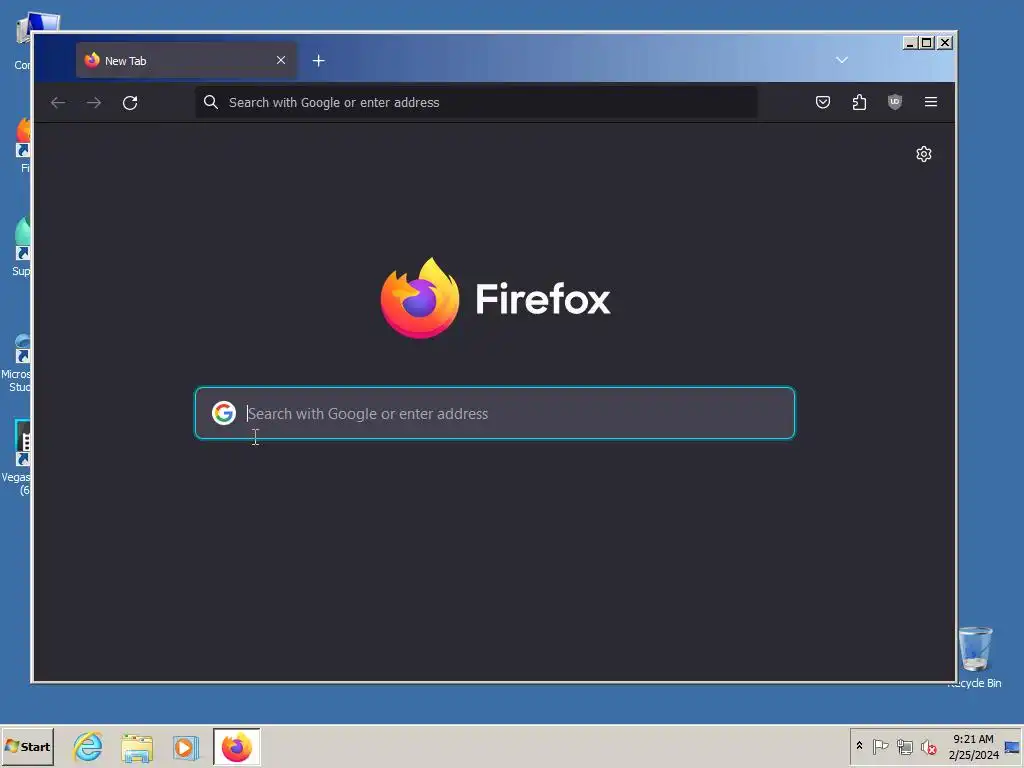Screen dimensions: 1024x768
Task: Open the Windows Start button
Action: (27, 746)
